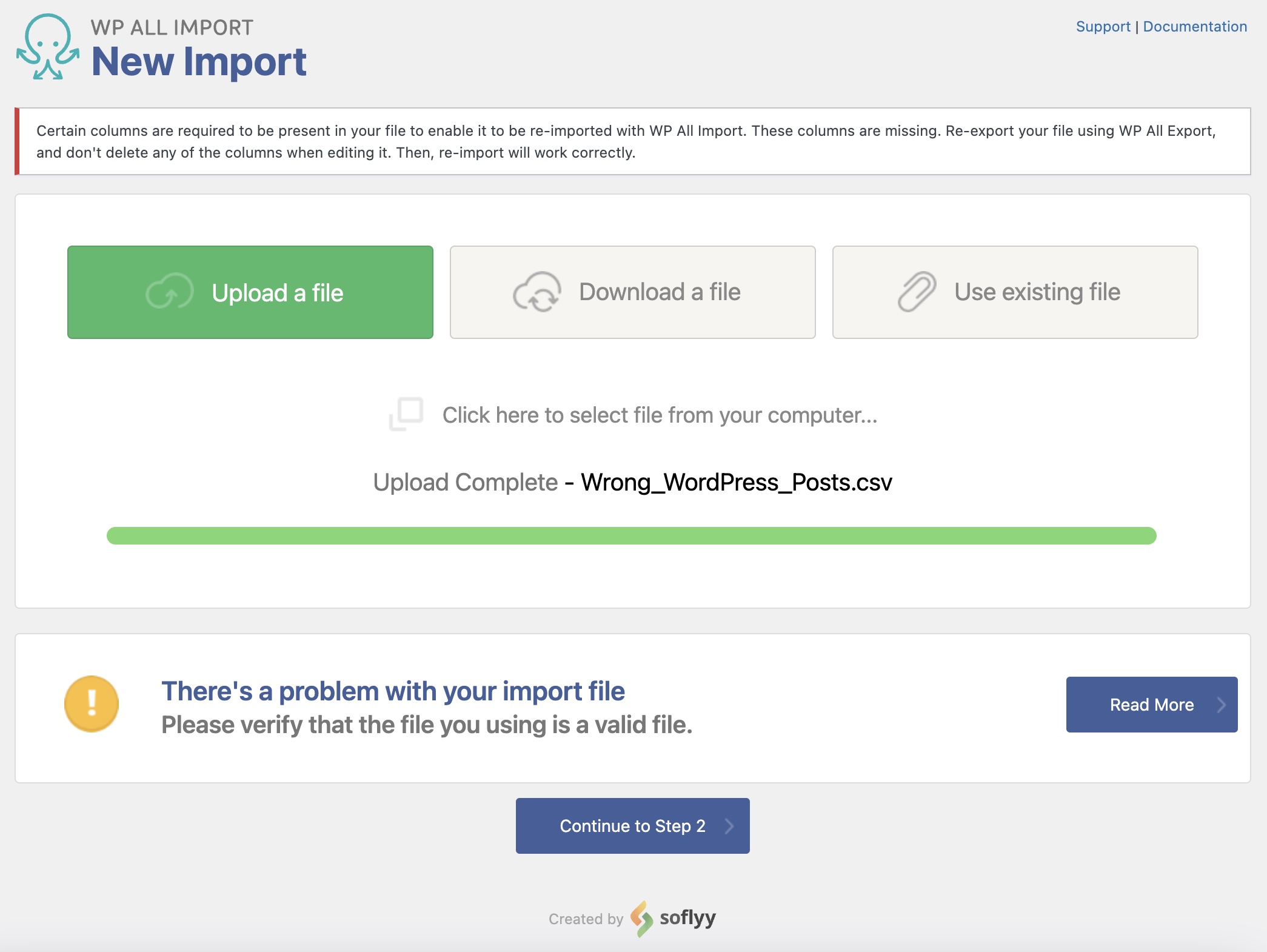Open the Support link

[1103, 27]
